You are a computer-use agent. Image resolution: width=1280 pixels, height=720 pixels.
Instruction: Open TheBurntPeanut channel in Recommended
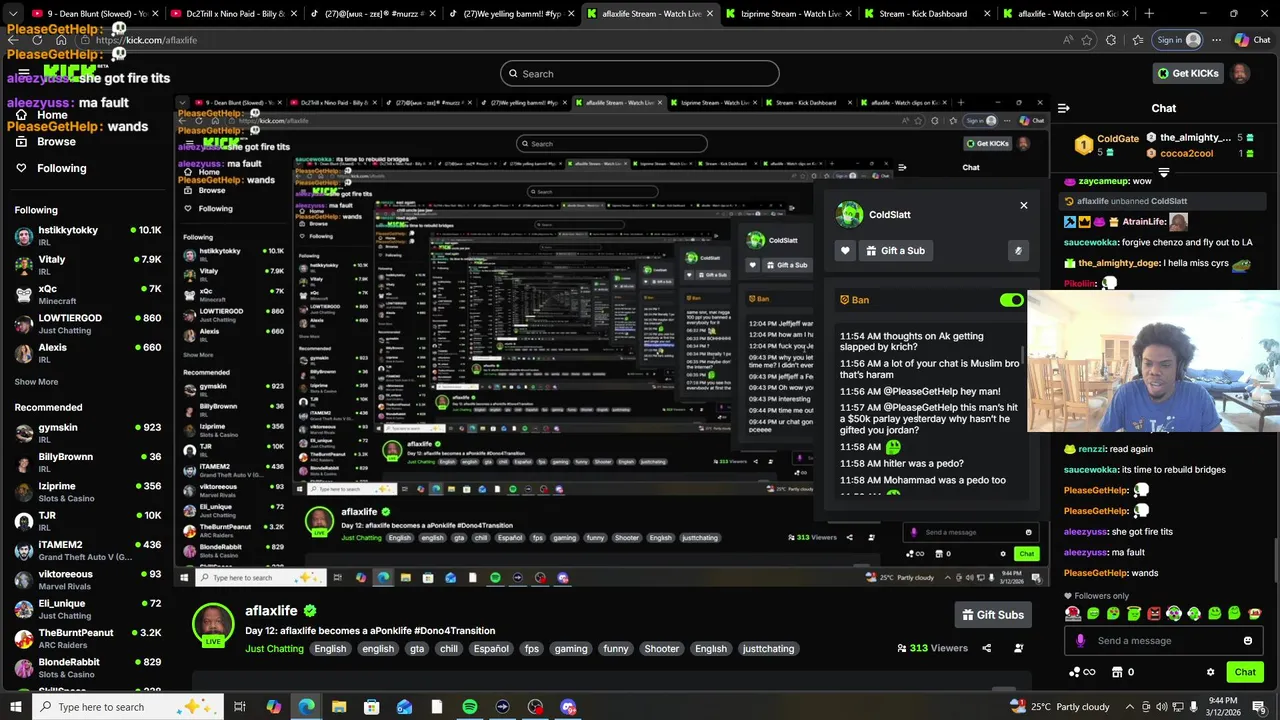[x=88, y=638]
